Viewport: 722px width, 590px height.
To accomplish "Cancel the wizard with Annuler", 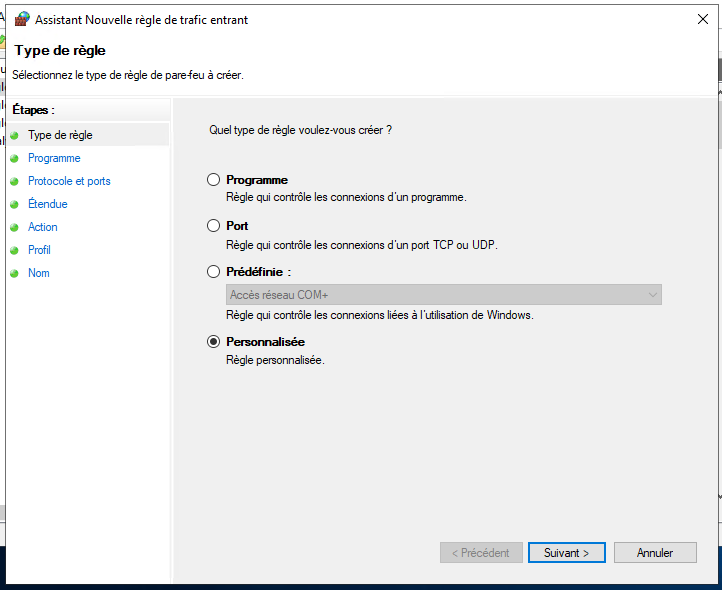I will (655, 553).
